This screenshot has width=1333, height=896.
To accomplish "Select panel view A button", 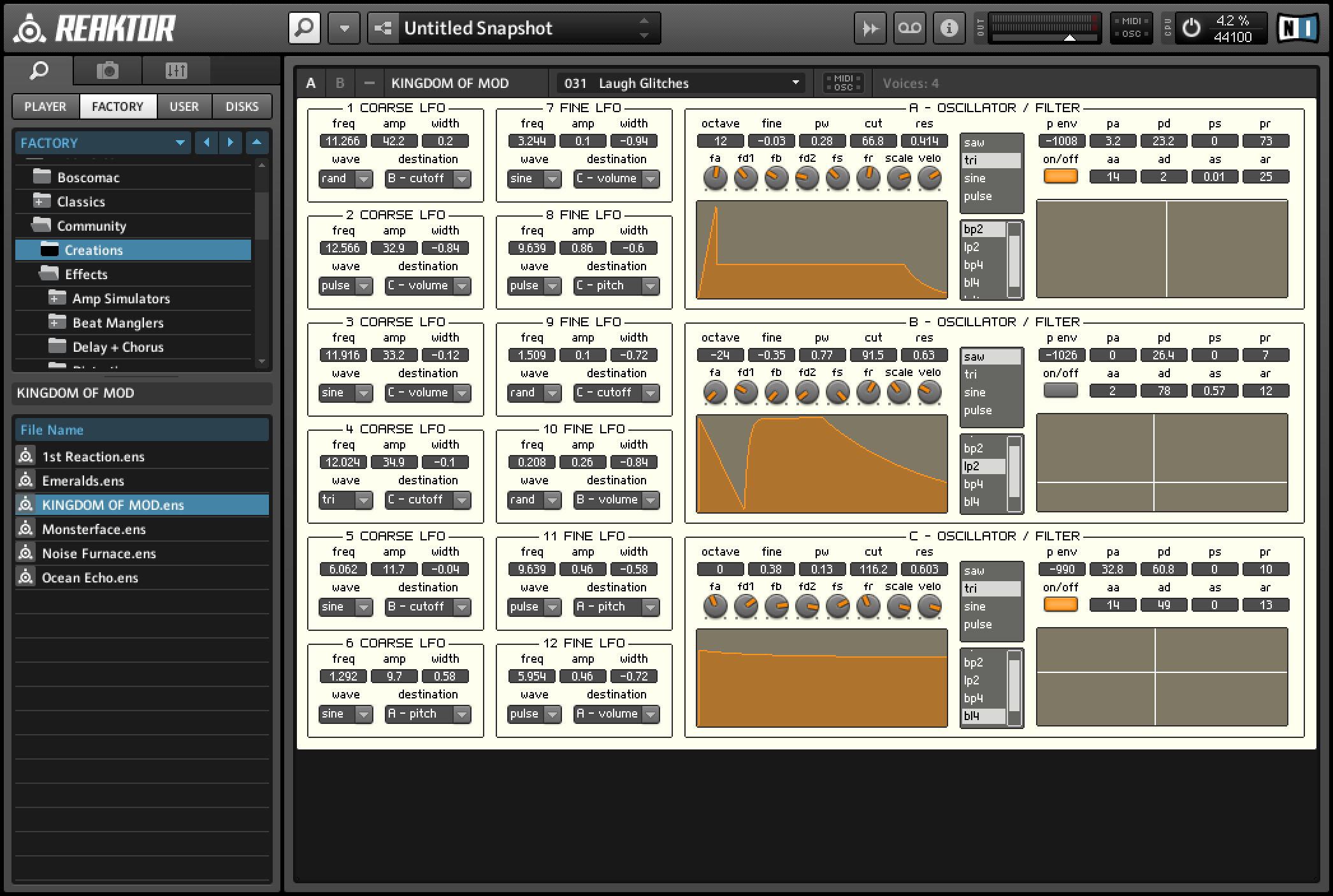I will [311, 83].
